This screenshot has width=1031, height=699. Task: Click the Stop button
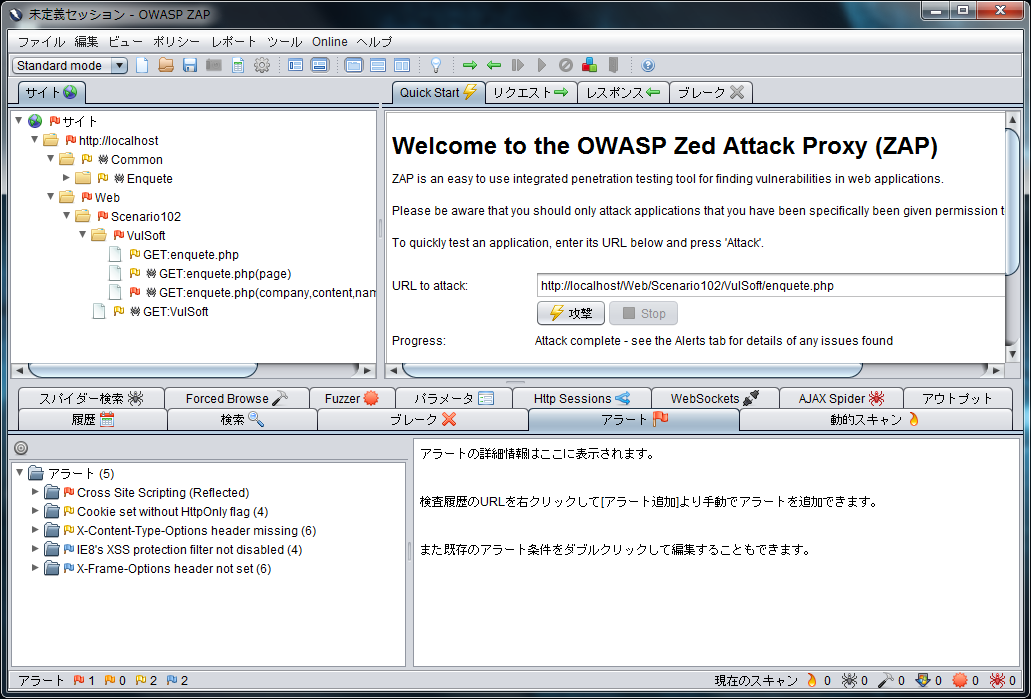click(643, 313)
